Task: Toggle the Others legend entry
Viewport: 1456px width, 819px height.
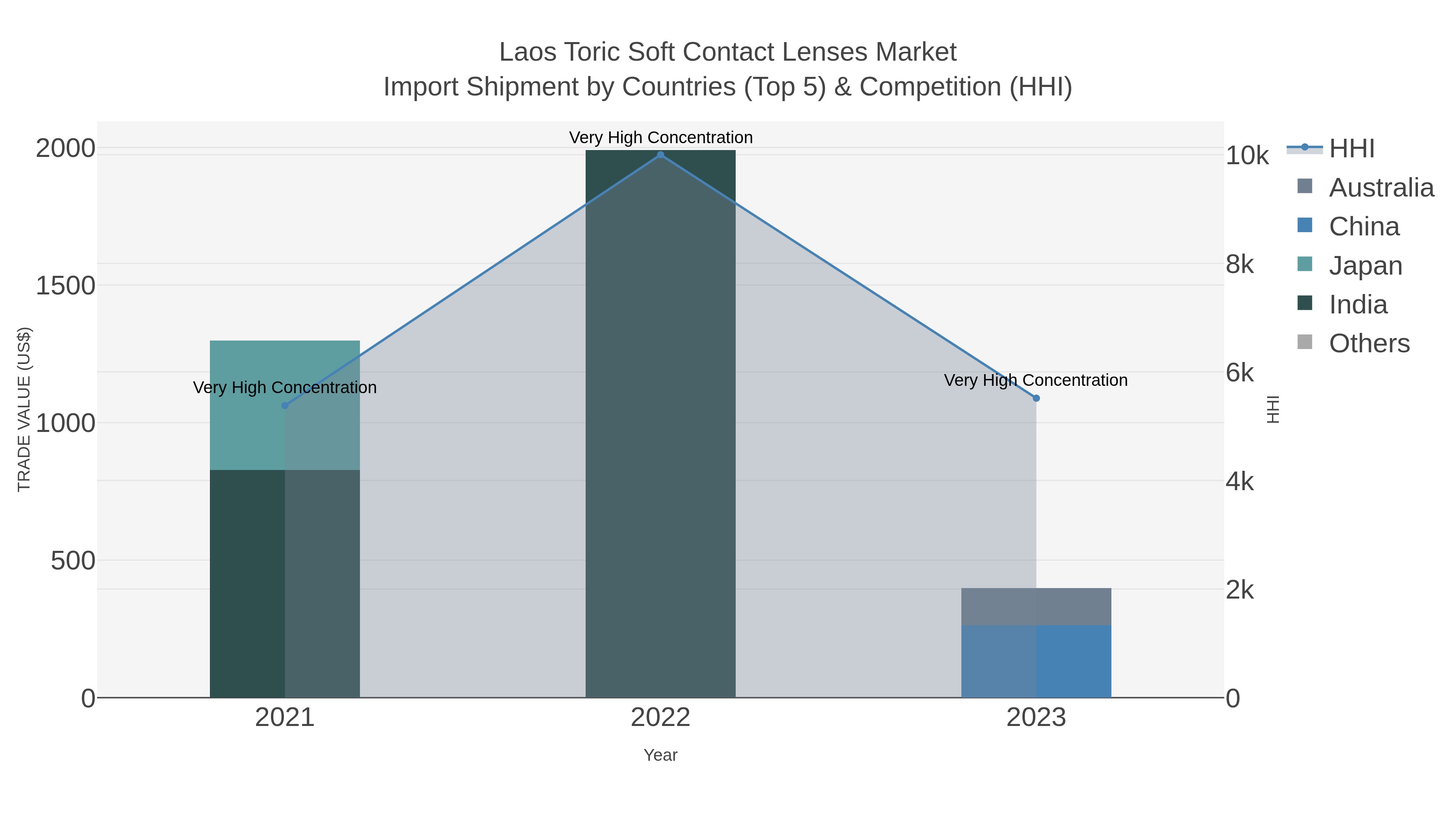Action: click(x=1353, y=343)
